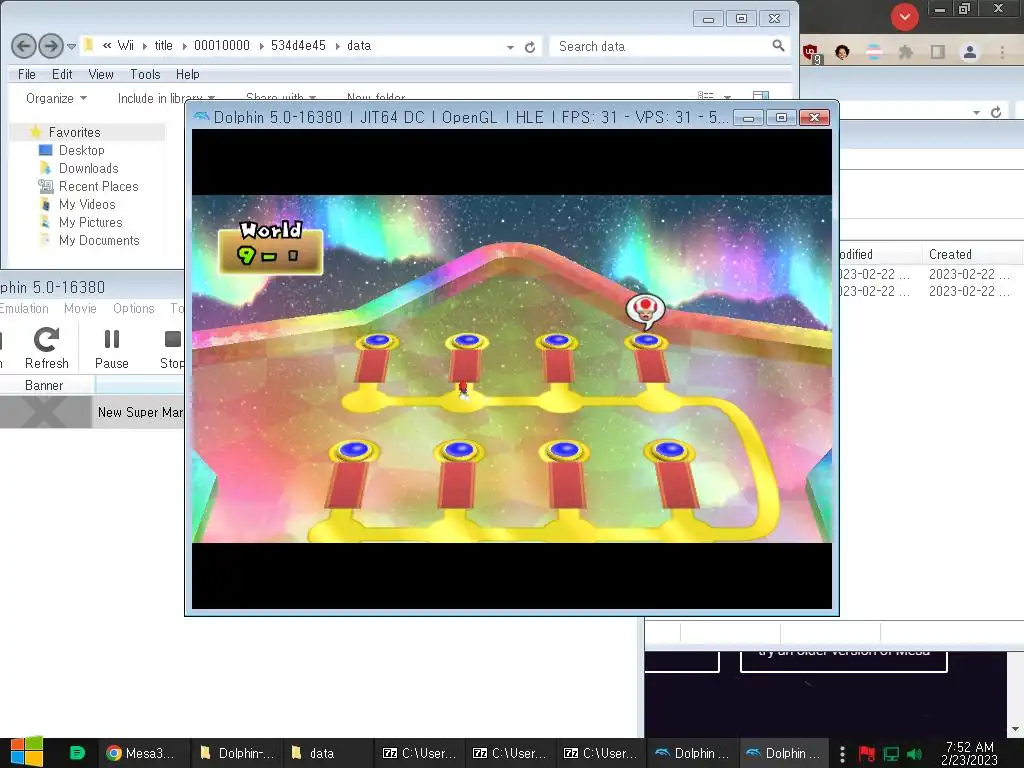Open the Options menu in Dolphin

[x=133, y=308]
